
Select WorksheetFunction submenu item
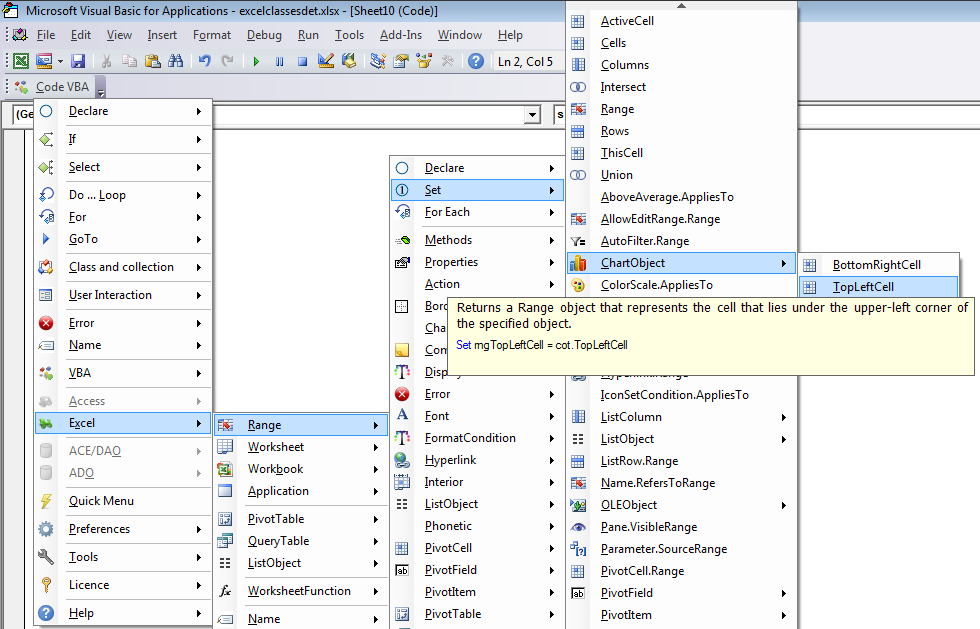coord(301,591)
